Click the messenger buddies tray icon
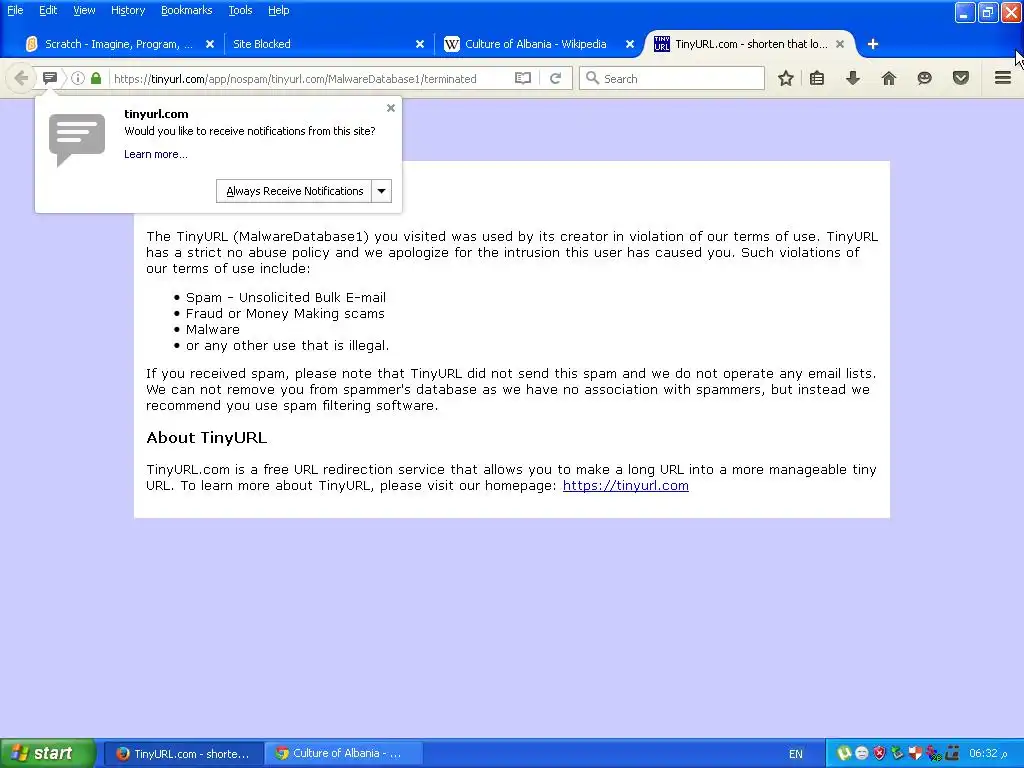1024x768 pixels. (x=933, y=754)
